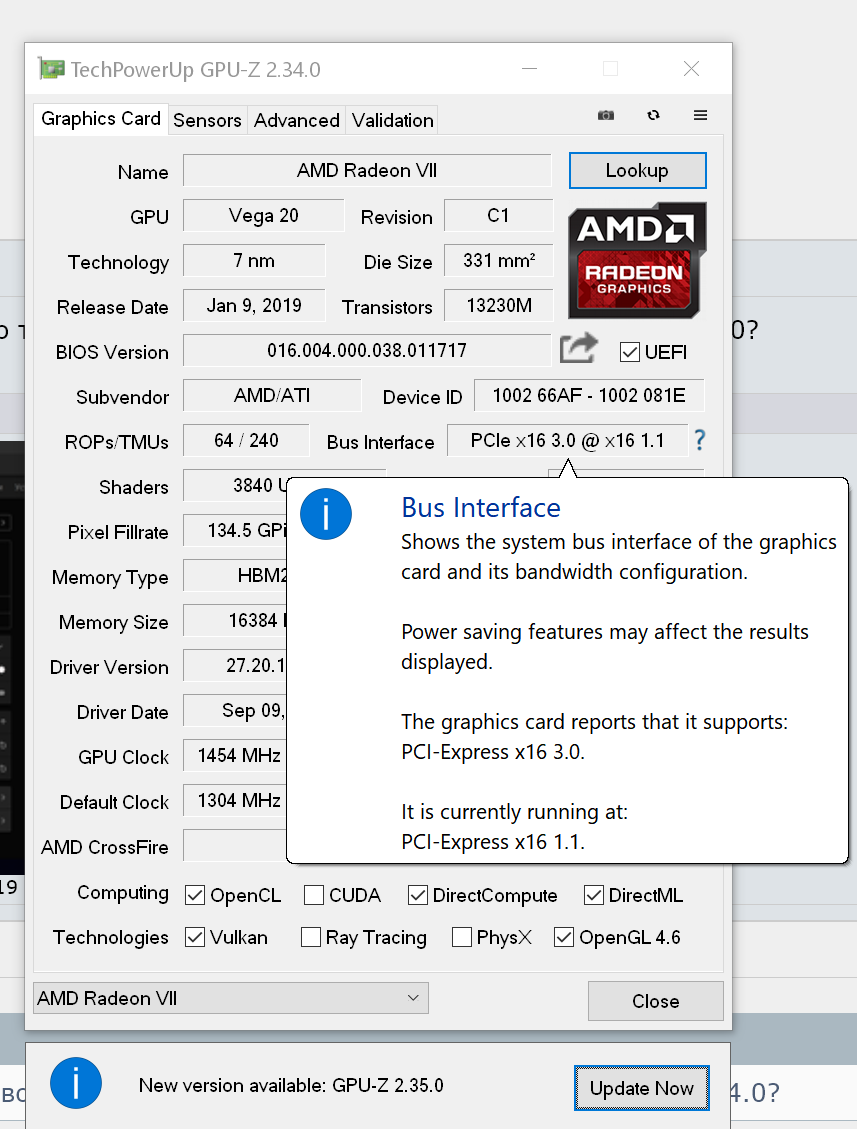Viewport: 857px width, 1129px height.
Task: Click the ROPs/TMUs field showing 64 / 240
Action: [x=246, y=440]
